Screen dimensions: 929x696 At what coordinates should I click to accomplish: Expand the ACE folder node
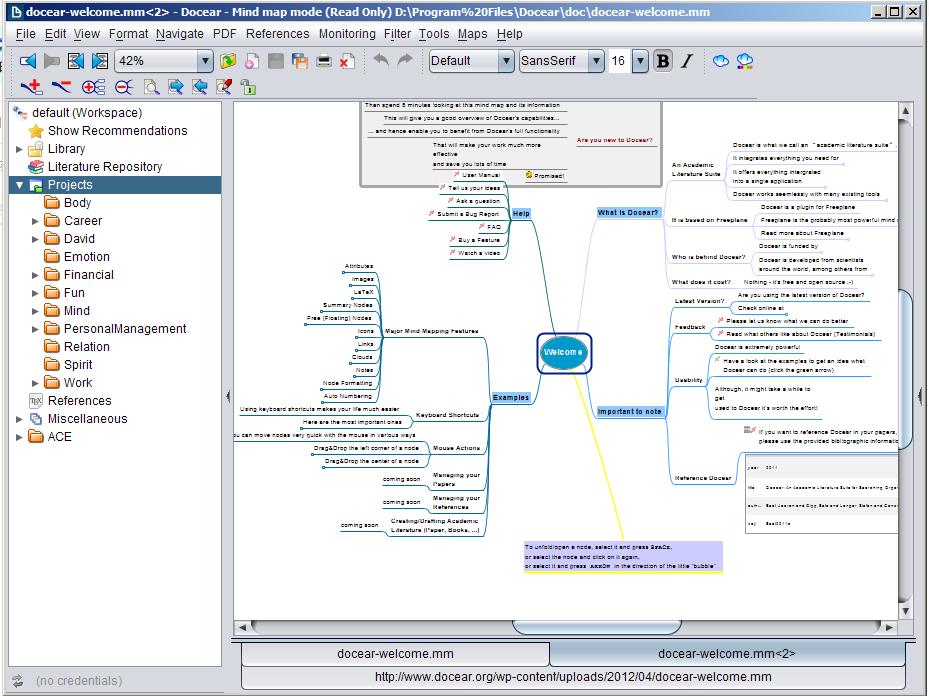[20, 437]
